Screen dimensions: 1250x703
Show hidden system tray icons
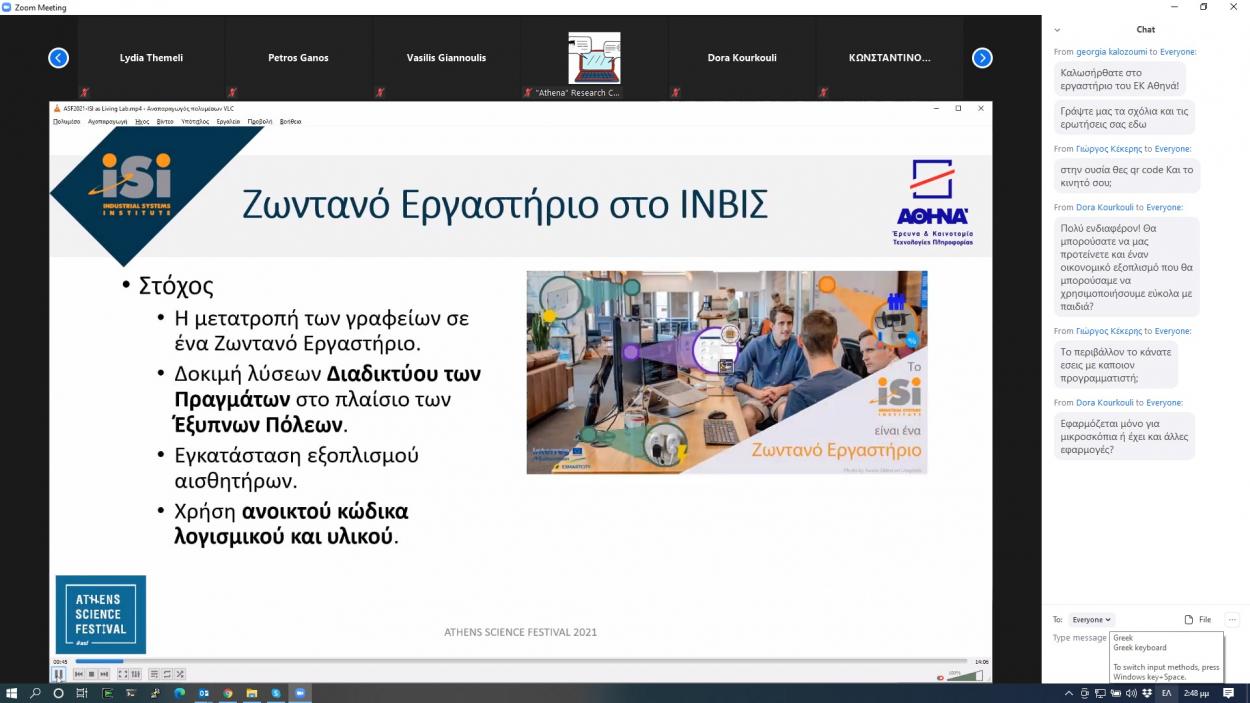[x=1069, y=693]
